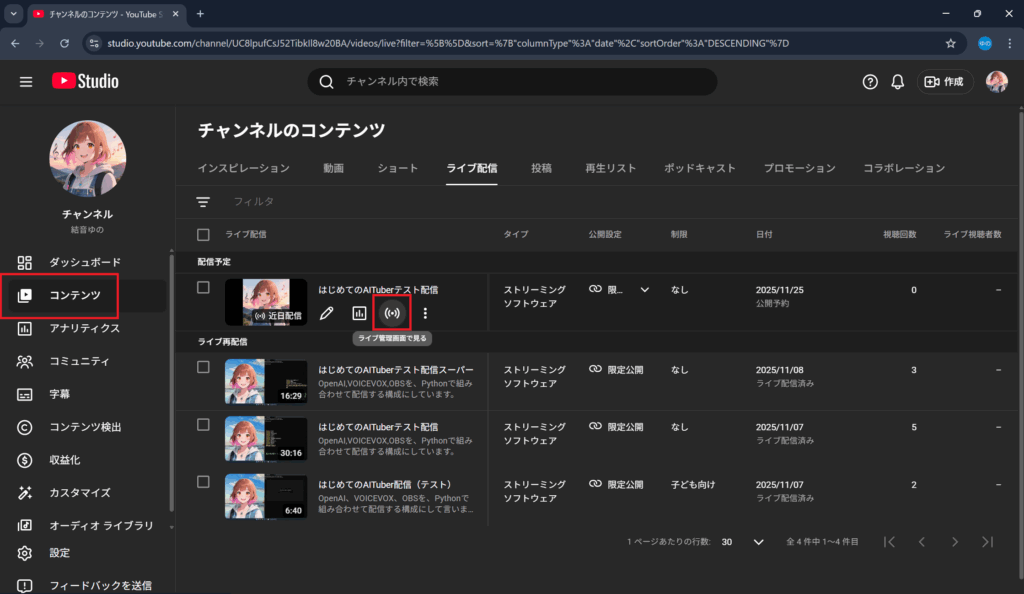Open the live control room icon
The image size is (1024, 594).
tap(392, 313)
